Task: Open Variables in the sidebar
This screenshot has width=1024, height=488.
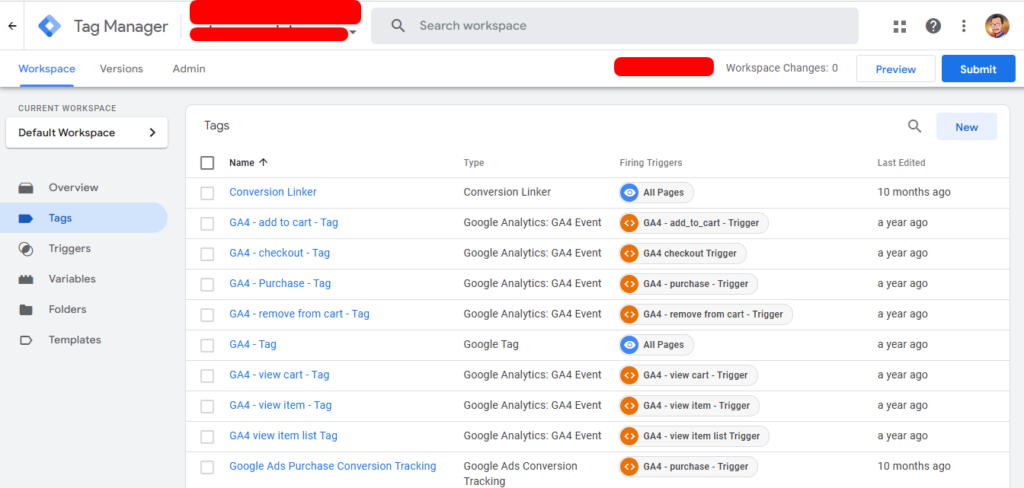Action: [72, 279]
